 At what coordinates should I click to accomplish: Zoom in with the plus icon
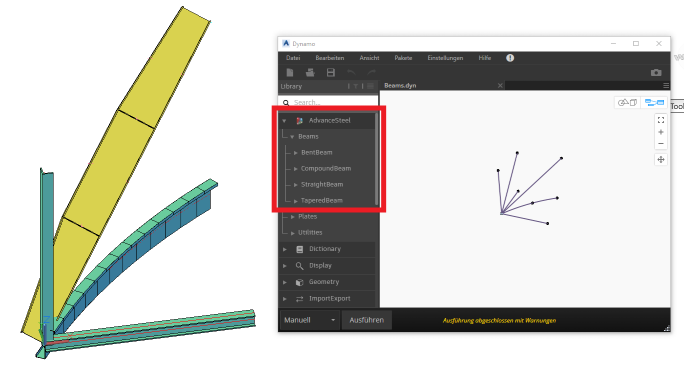(x=661, y=132)
